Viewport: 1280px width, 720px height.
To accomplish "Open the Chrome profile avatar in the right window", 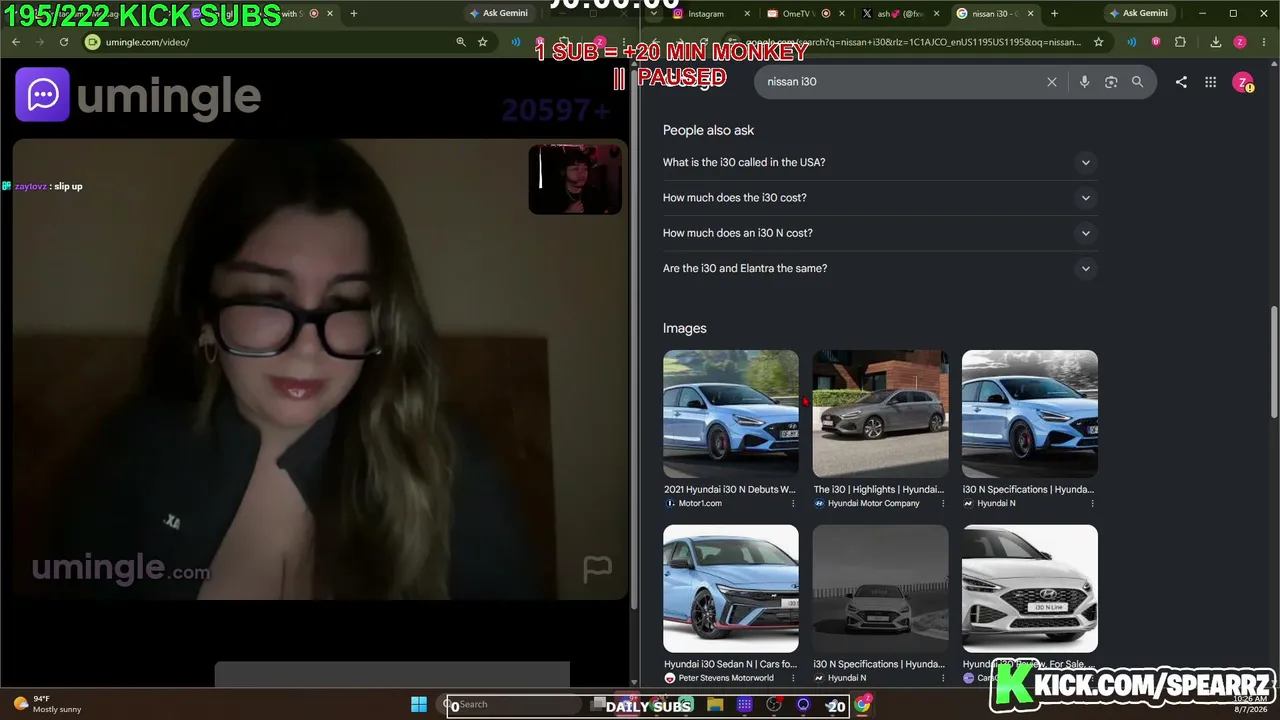I will click(1240, 42).
